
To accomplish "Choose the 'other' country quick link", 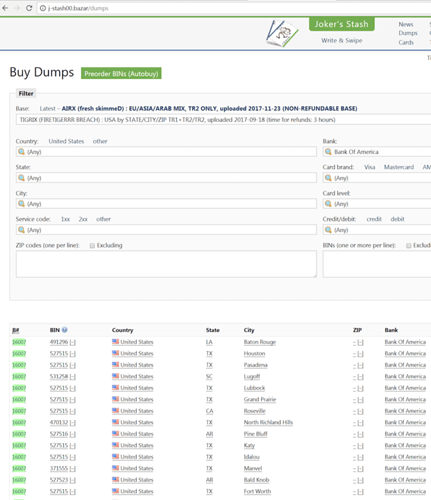I will pos(100,141).
